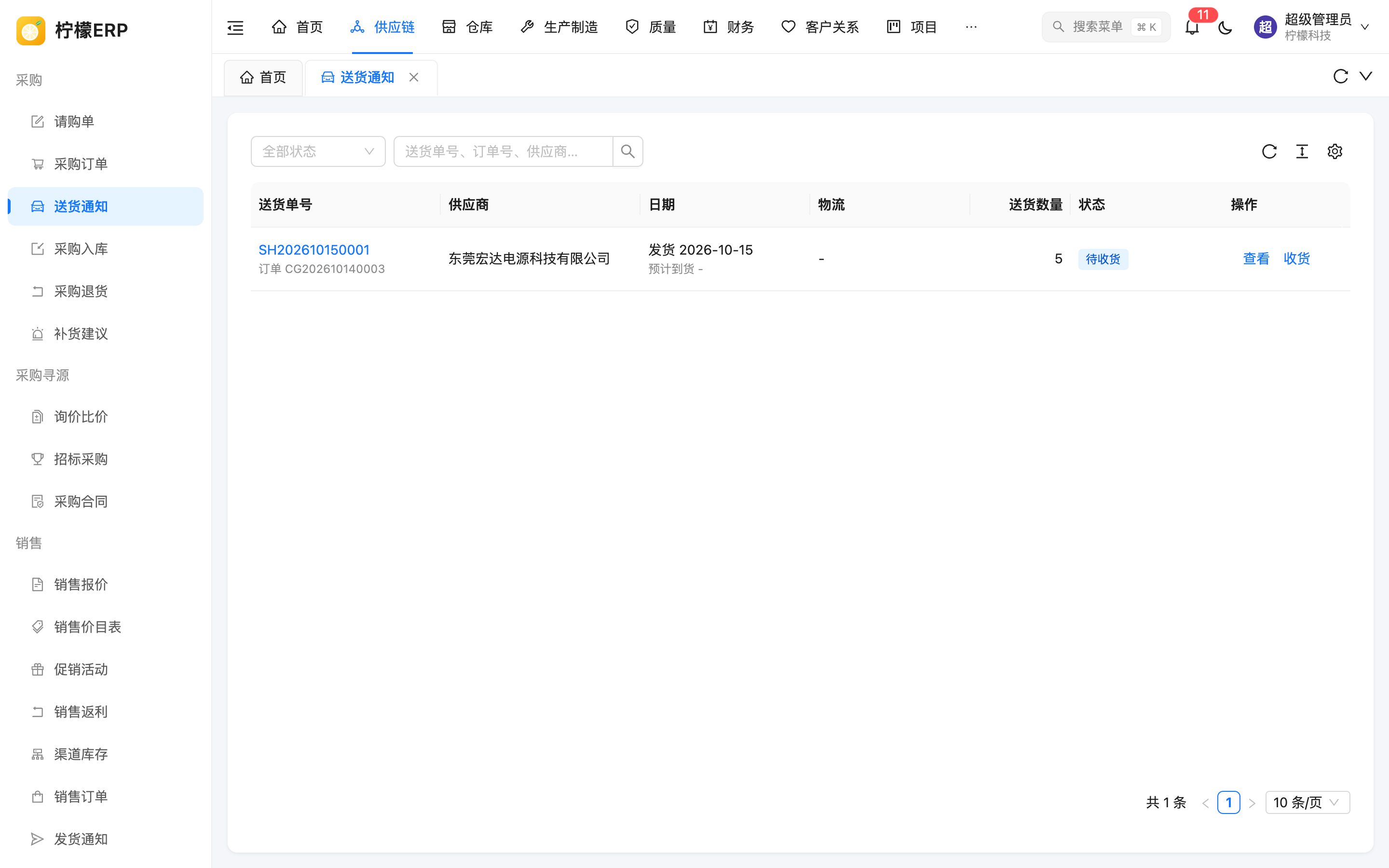Toggle dark mode with the moon icon
1389x868 pixels.
click(1225, 27)
